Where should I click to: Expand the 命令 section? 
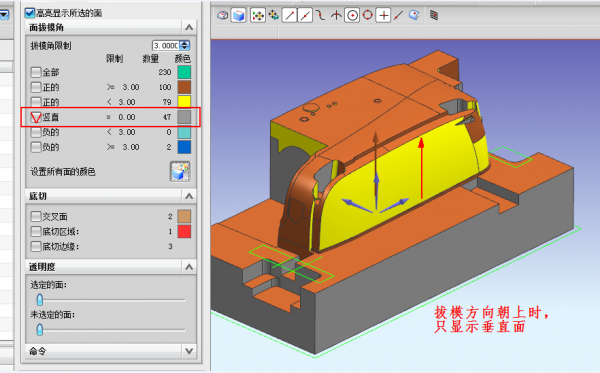(x=189, y=351)
